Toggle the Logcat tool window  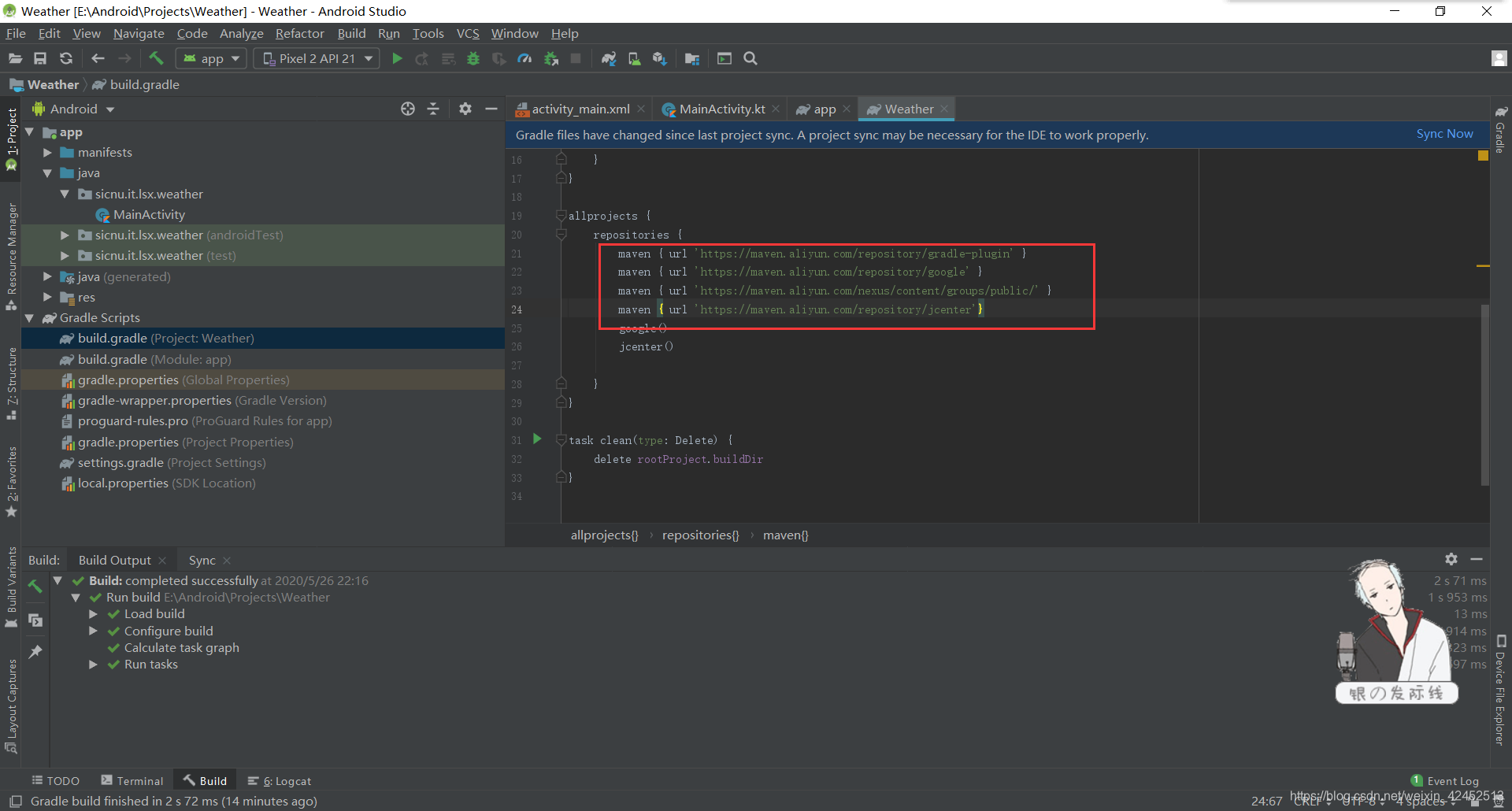pos(280,780)
